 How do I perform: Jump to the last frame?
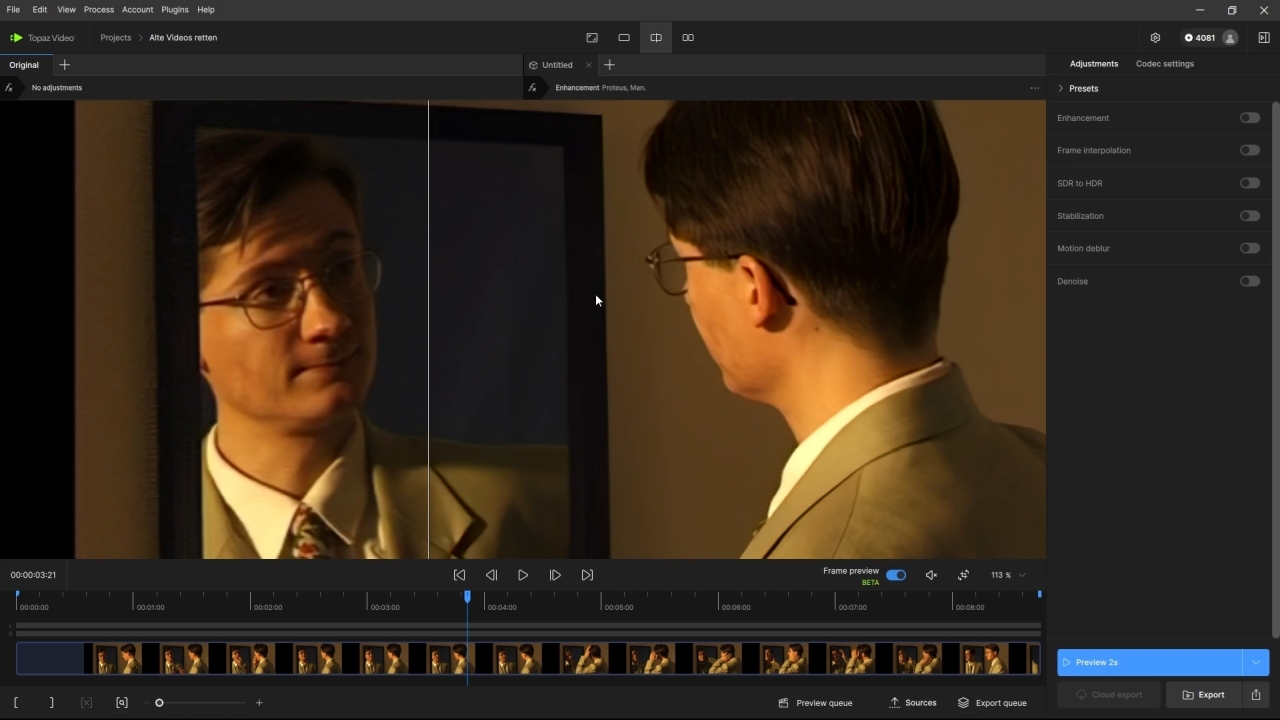[x=587, y=575]
